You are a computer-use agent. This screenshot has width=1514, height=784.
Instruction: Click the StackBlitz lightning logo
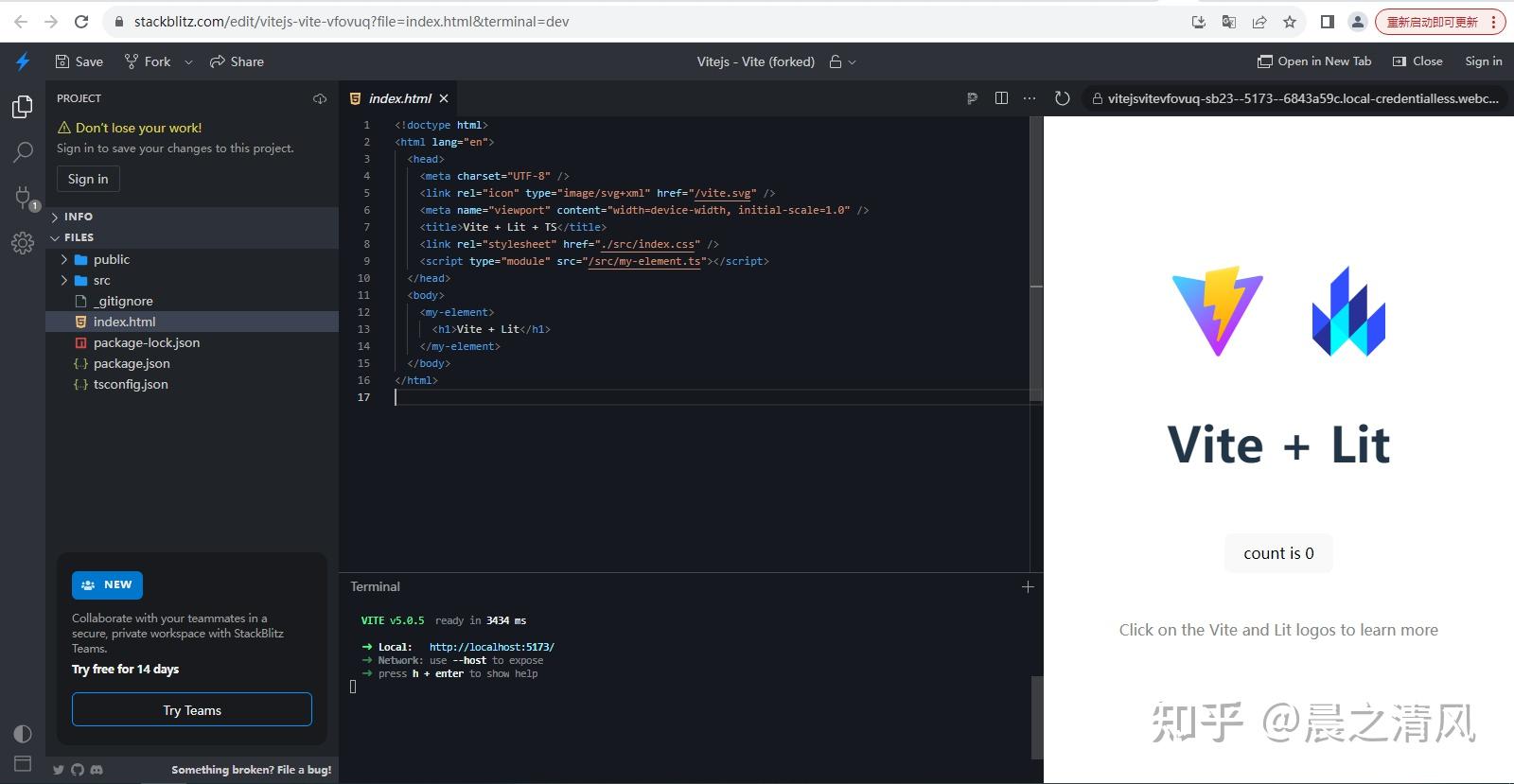23,61
